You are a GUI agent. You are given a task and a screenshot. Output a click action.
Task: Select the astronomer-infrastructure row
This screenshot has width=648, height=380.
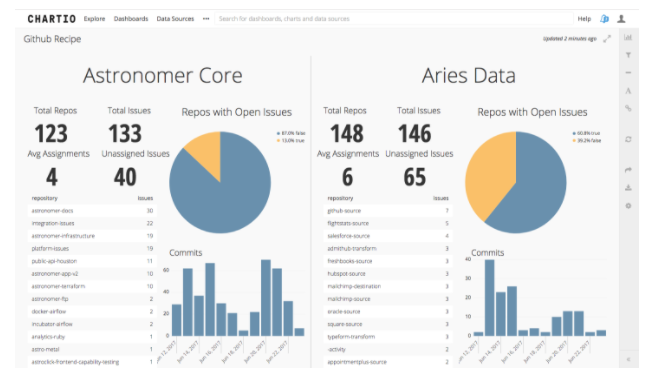92,236
